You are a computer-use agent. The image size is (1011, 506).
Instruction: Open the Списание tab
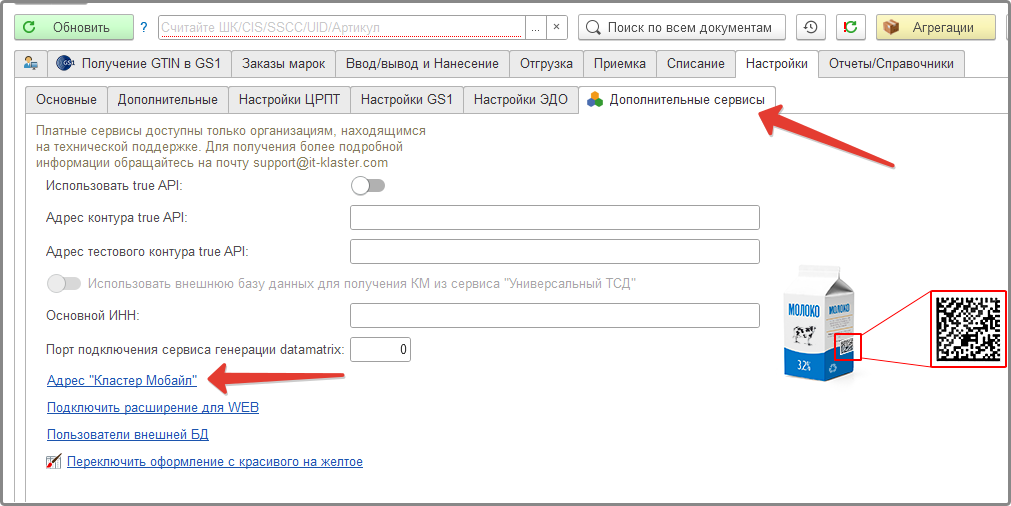tap(696, 64)
